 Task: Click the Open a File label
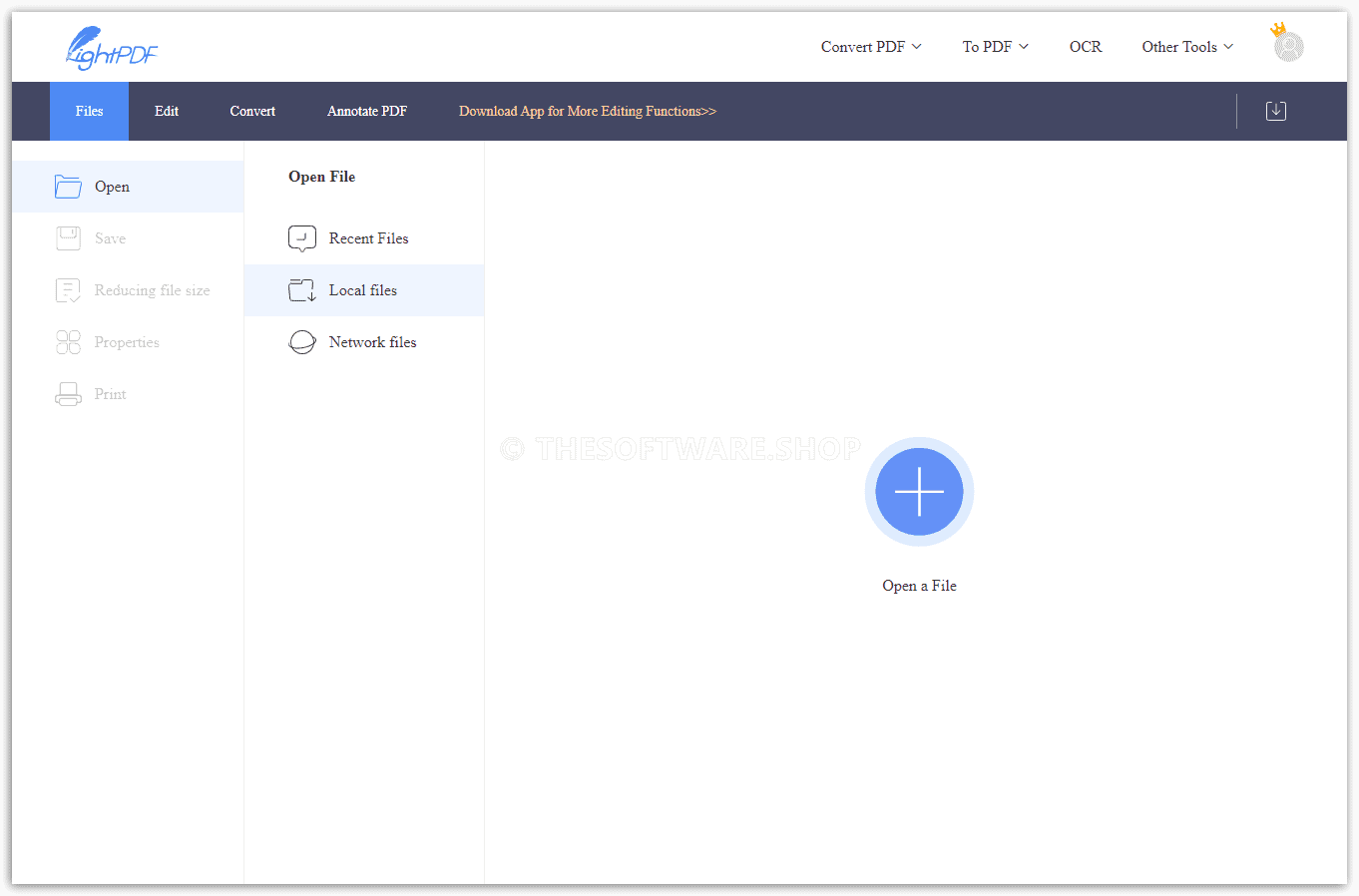tap(919, 586)
